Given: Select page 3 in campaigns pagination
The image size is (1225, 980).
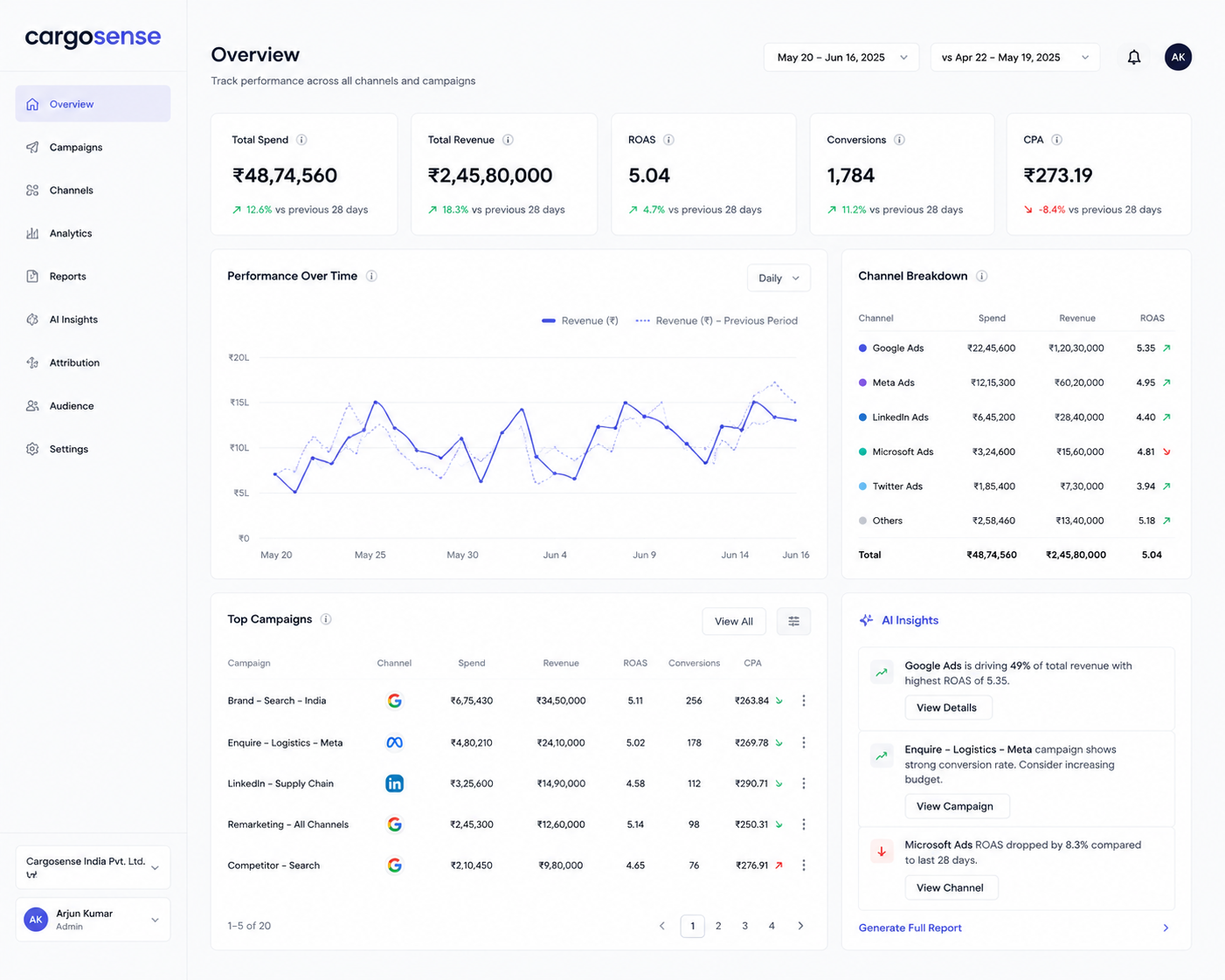Looking at the screenshot, I should click(x=744, y=926).
